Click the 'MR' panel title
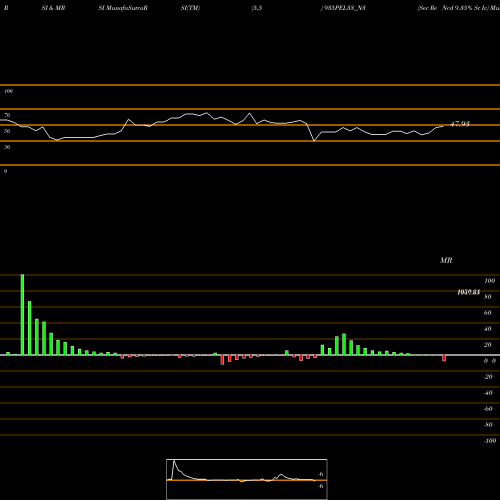Viewport: 500px width, 500px height. tap(446, 260)
